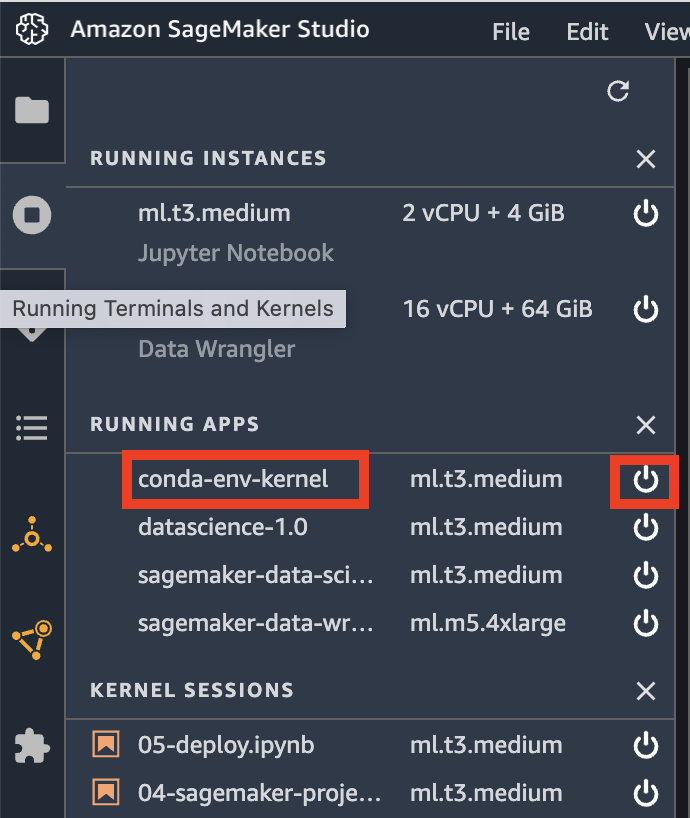Open the File Browser folder icon
Viewport: 690px width, 818px height.
coord(32,110)
